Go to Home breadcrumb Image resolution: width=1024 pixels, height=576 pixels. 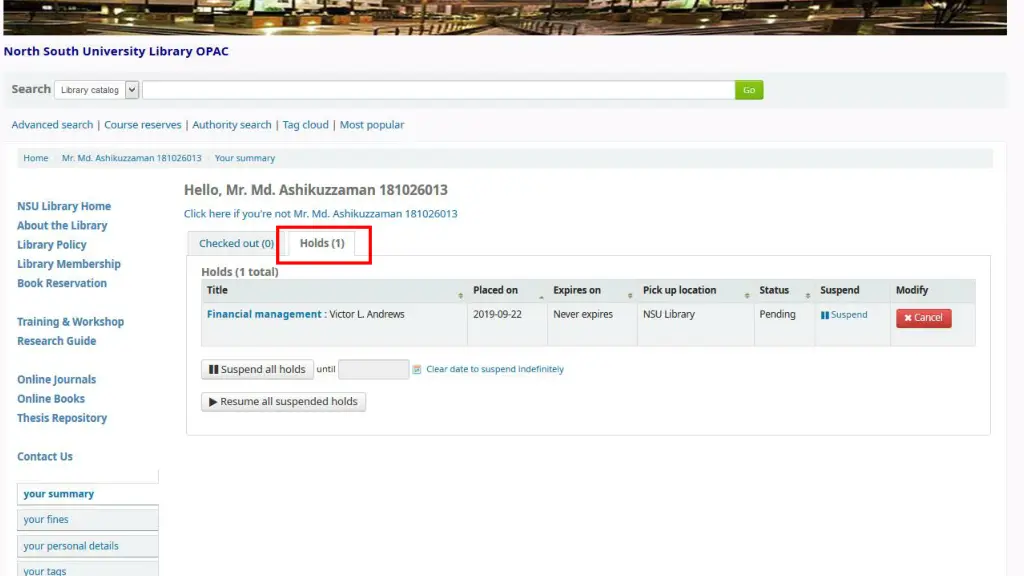coord(36,158)
